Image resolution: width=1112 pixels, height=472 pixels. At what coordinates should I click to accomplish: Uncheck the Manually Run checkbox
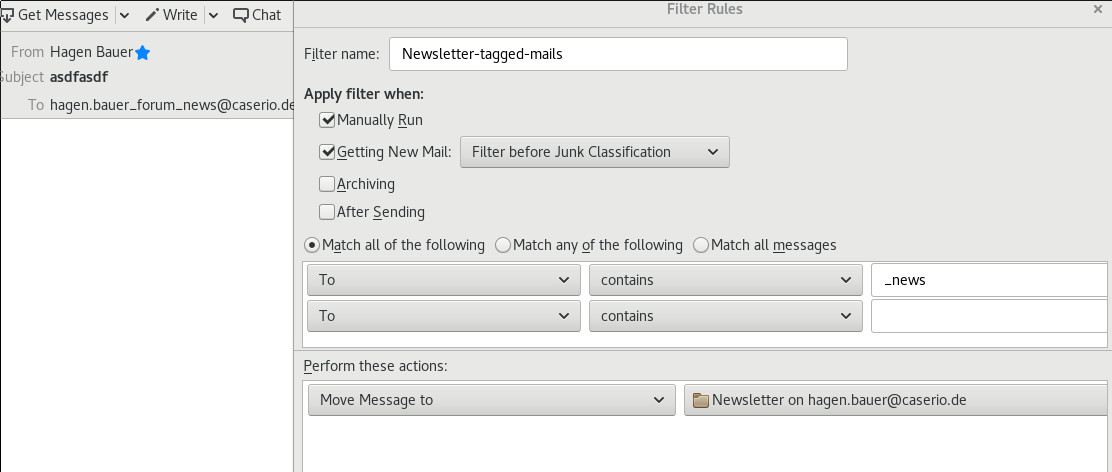pos(327,120)
